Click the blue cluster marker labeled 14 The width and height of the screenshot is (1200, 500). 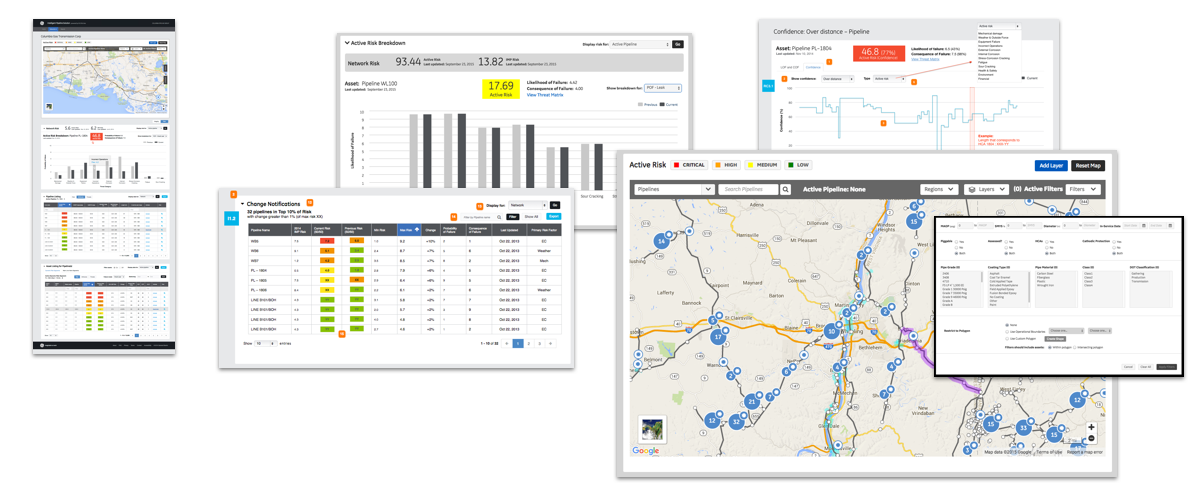660,241
